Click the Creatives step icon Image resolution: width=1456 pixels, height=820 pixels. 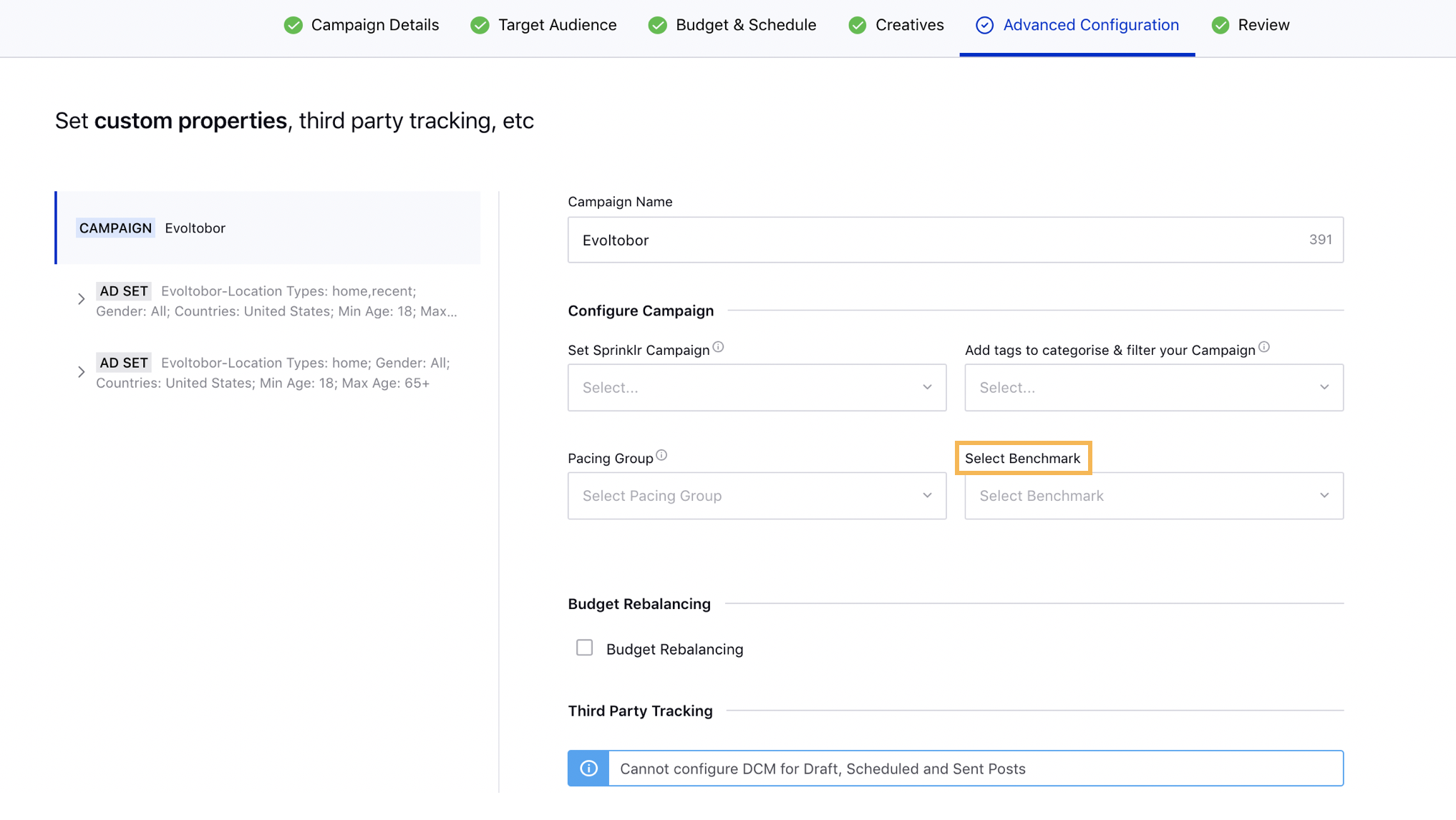(858, 24)
